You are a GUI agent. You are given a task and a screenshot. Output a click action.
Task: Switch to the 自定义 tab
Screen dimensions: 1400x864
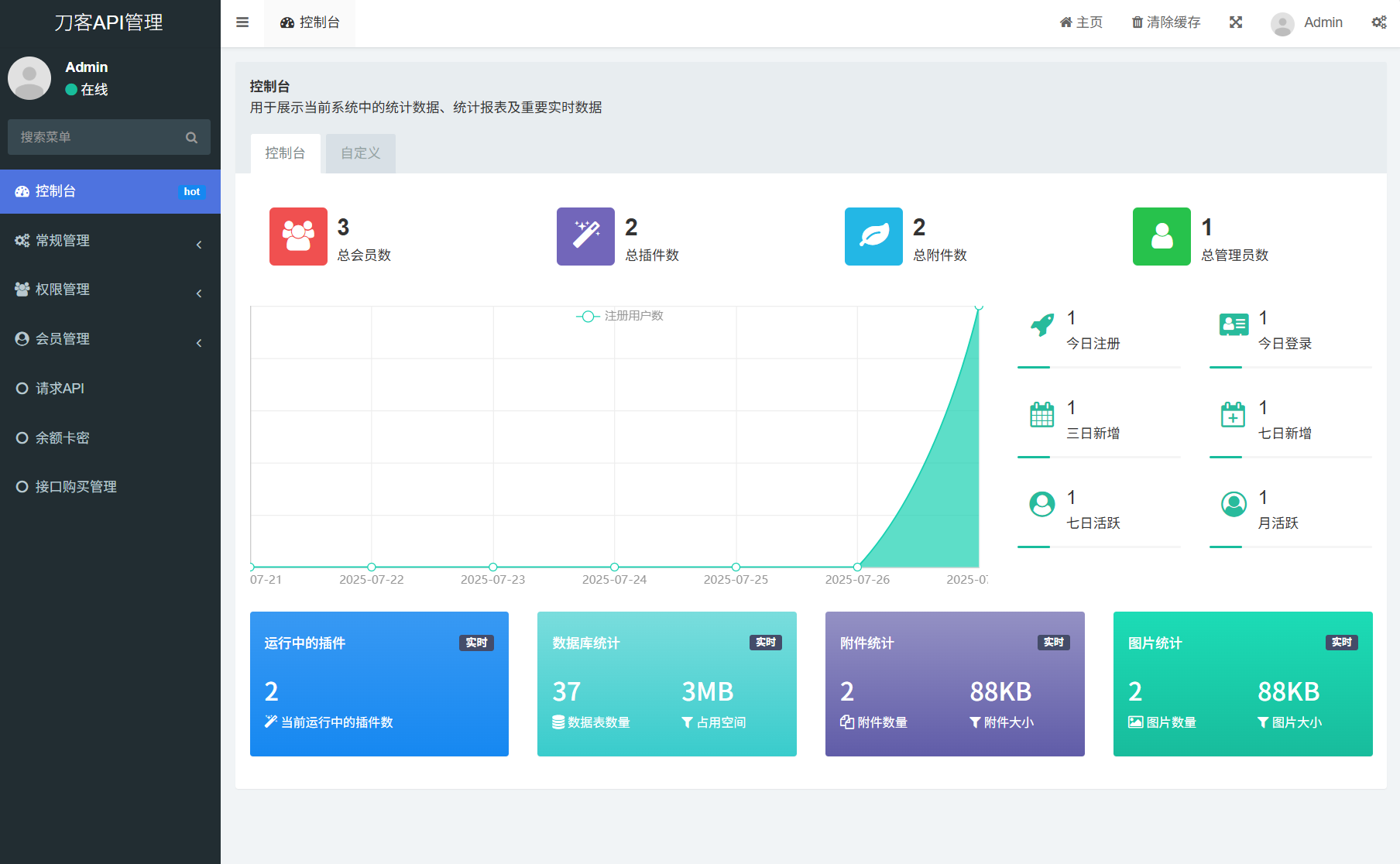[x=359, y=153]
